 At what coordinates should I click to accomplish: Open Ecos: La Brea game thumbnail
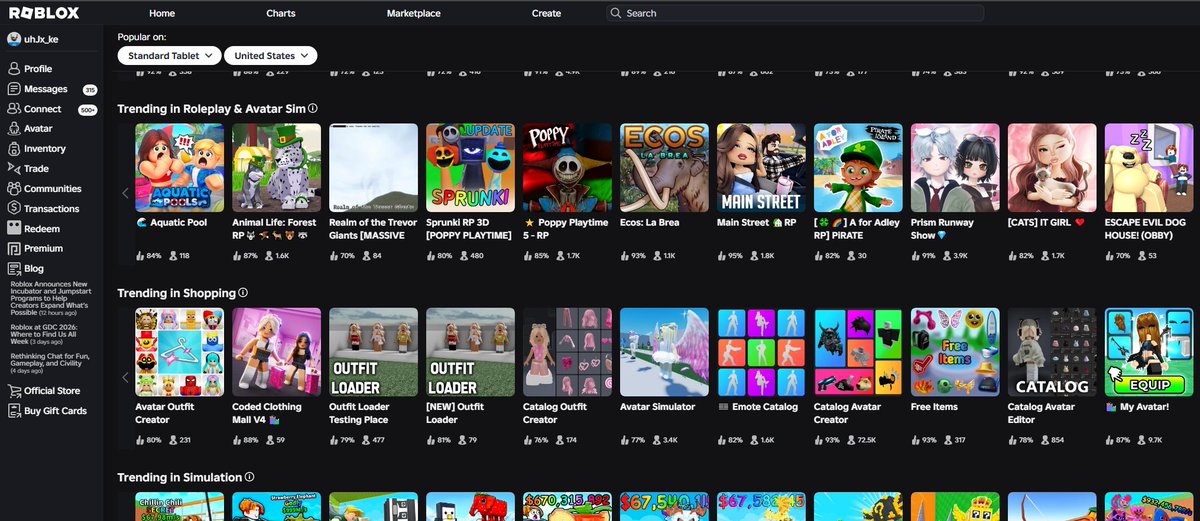coord(665,168)
